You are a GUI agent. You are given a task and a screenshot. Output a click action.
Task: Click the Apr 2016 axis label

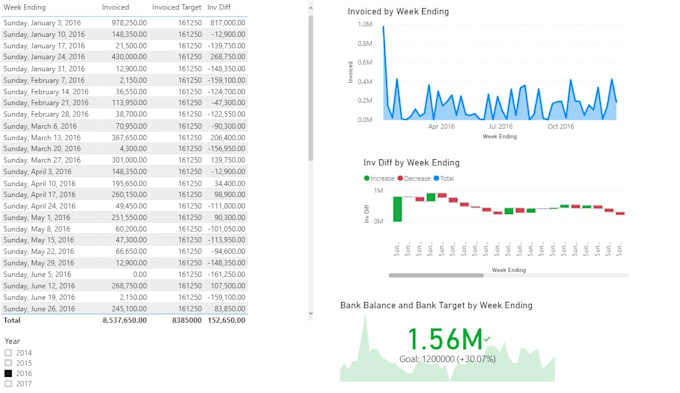[441, 127]
